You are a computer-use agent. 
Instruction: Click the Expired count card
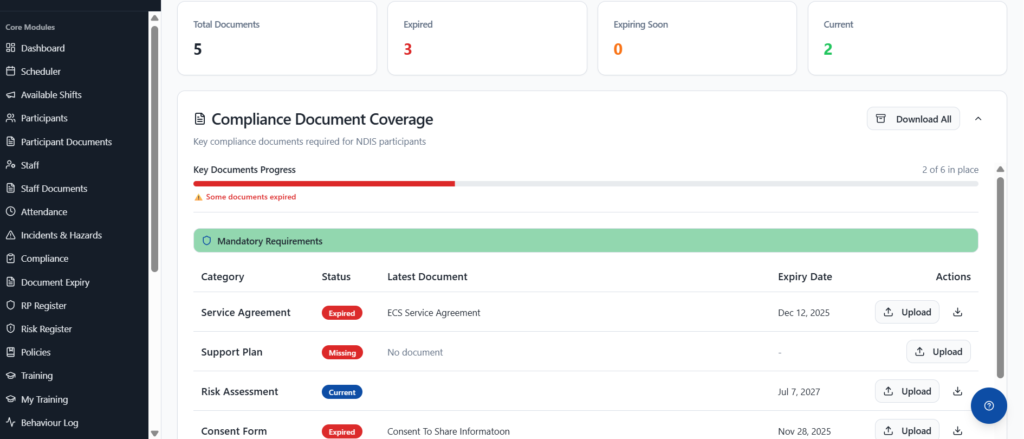487,38
